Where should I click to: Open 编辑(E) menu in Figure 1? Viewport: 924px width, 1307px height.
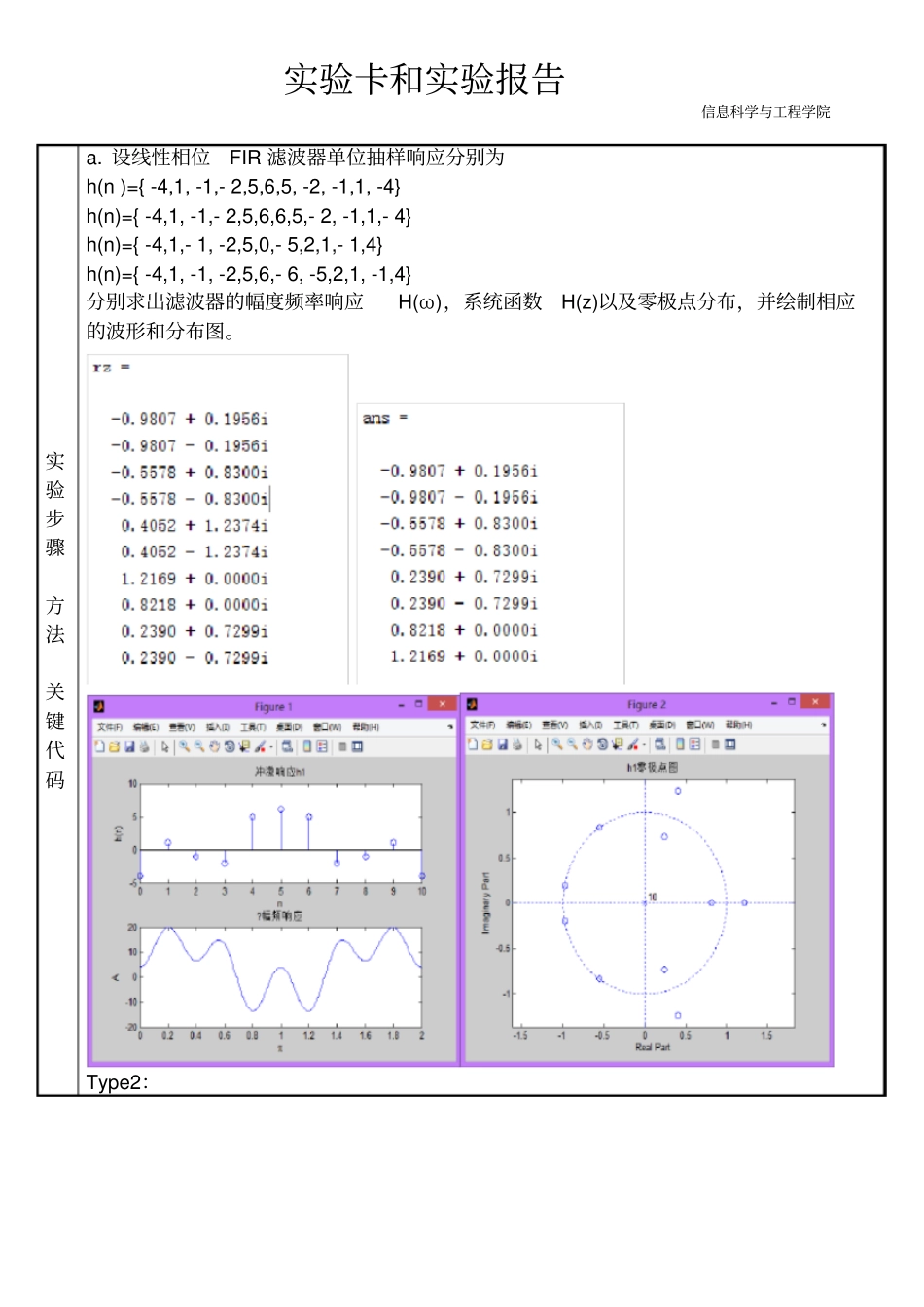(x=146, y=727)
